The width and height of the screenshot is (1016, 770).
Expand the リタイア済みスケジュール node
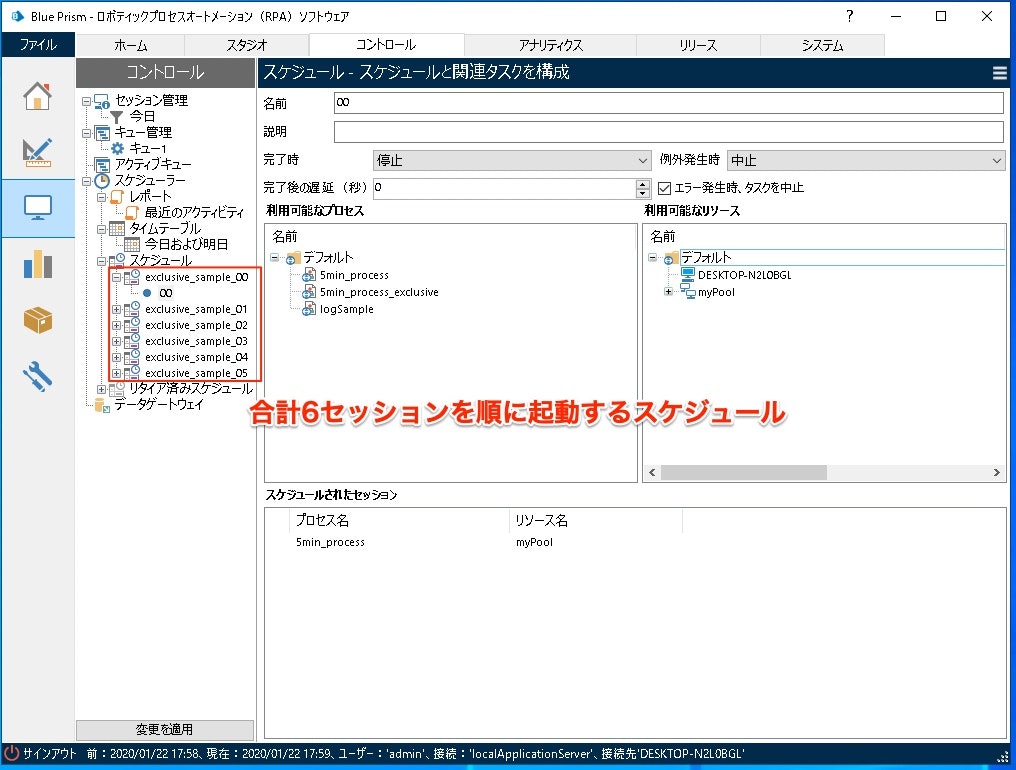coord(101,390)
